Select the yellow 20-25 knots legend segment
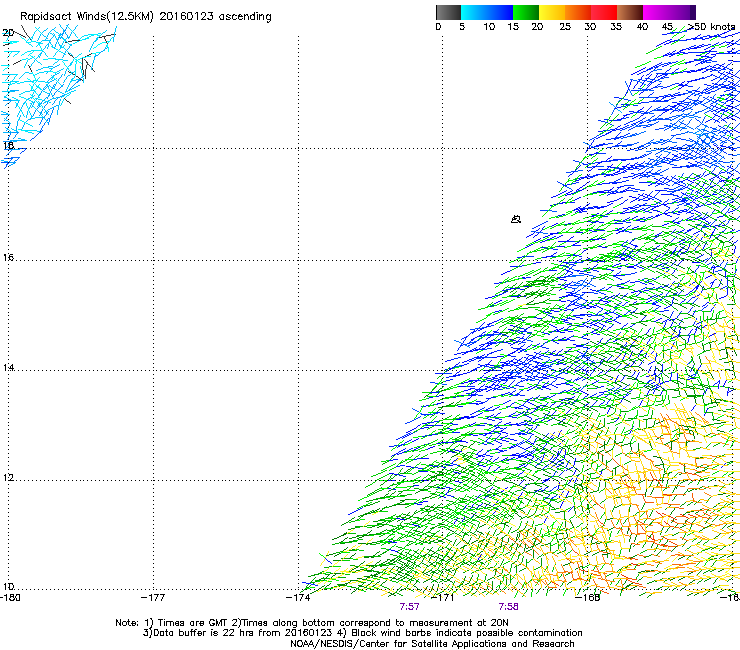The image size is (740, 650). 552,12
